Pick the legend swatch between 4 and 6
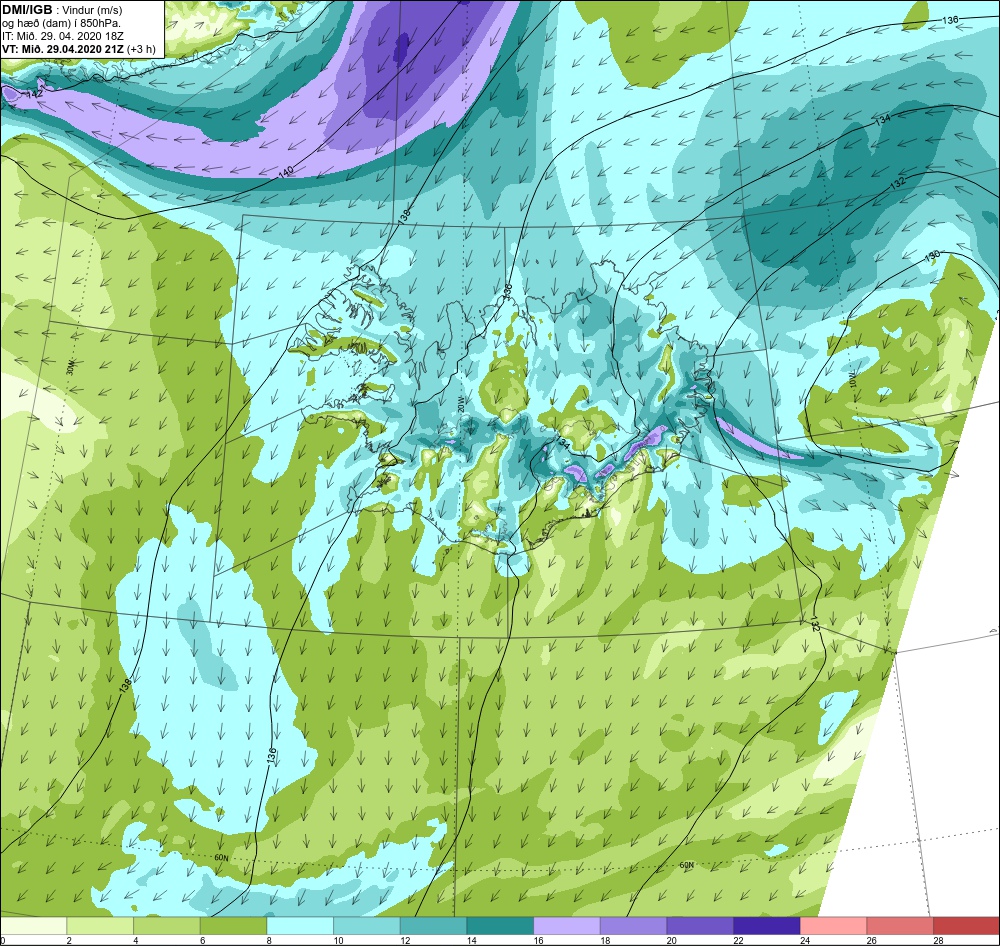The height and width of the screenshot is (946, 1000). point(166,925)
